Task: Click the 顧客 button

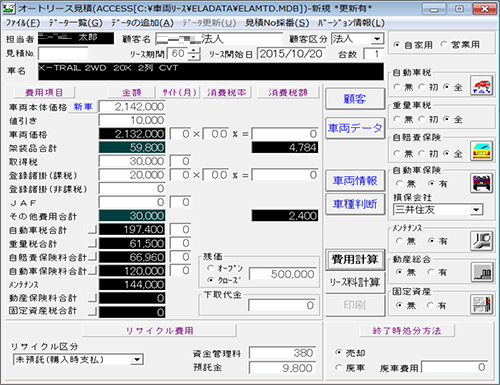Action: pos(355,99)
